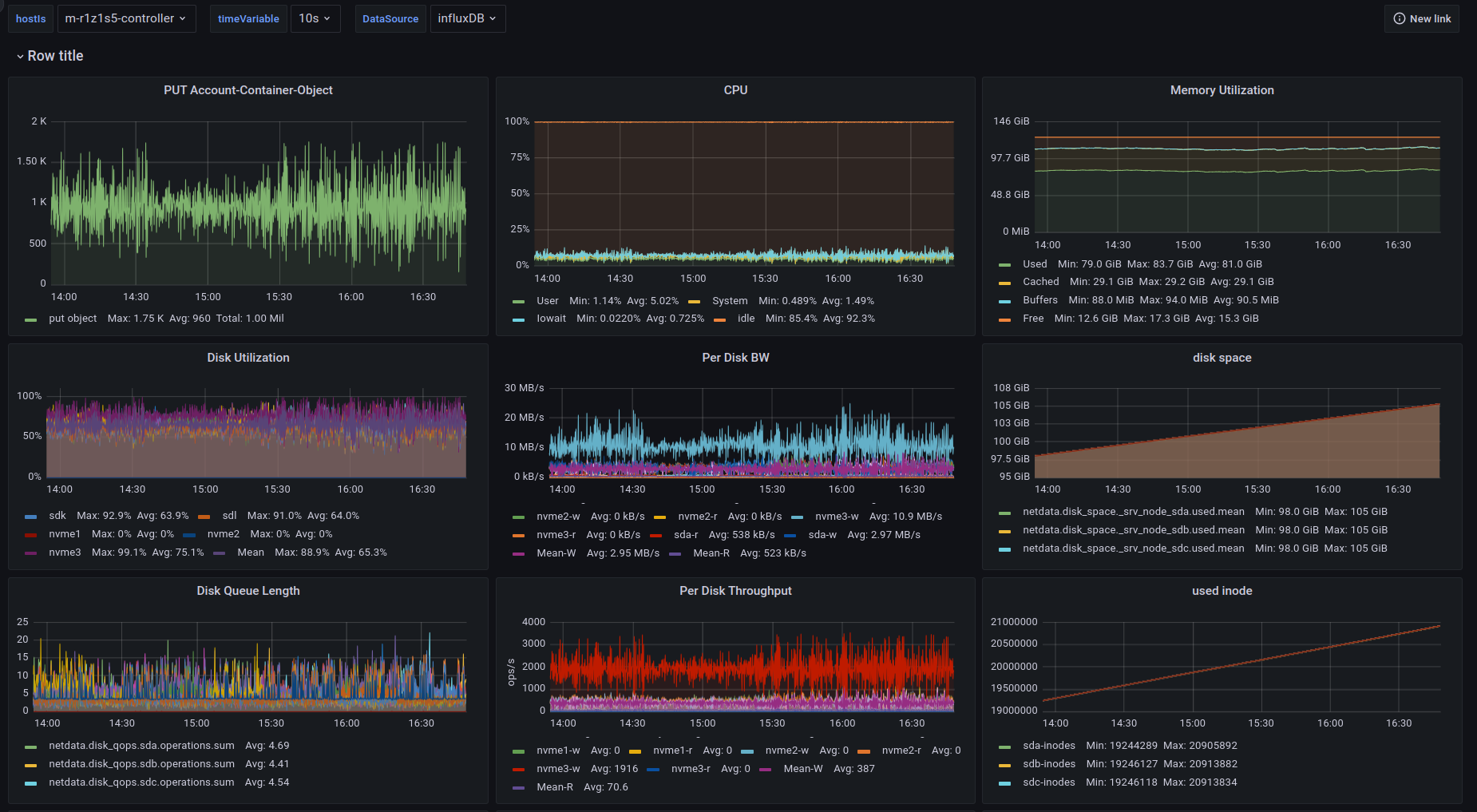The width and height of the screenshot is (1477, 812).
Task: Click the New link button
Action: pos(1422,18)
